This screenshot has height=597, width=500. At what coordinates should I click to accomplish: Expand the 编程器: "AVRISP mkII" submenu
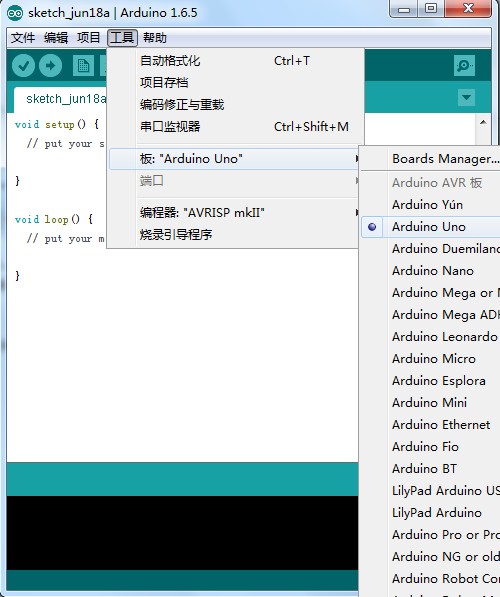[x=234, y=212]
